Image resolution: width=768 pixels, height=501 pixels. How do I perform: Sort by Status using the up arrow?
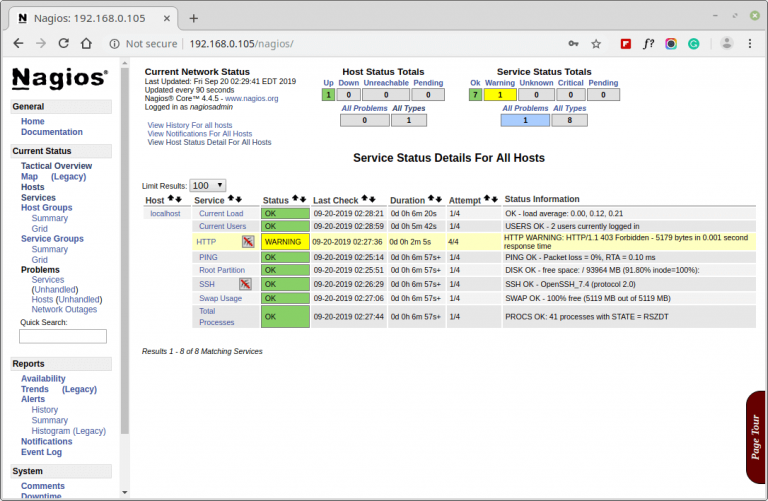[295, 200]
